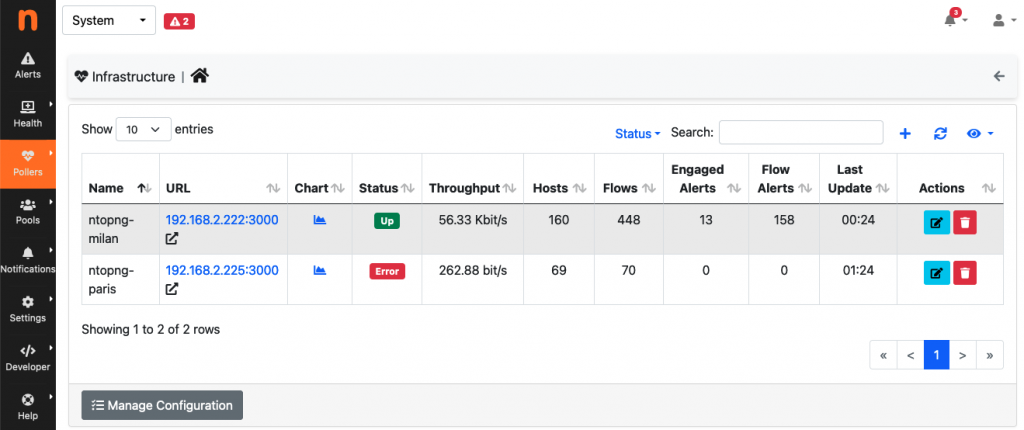This screenshot has width=1024, height=430.
Task: Add a new instance with plus icon
Action: coord(905,133)
